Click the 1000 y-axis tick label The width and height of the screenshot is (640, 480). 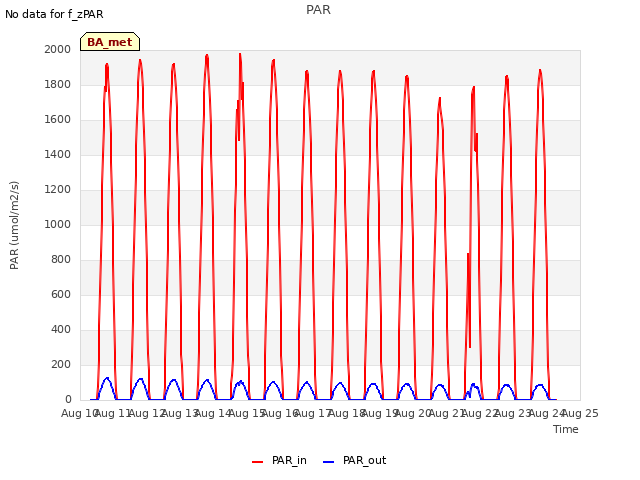click(x=58, y=224)
